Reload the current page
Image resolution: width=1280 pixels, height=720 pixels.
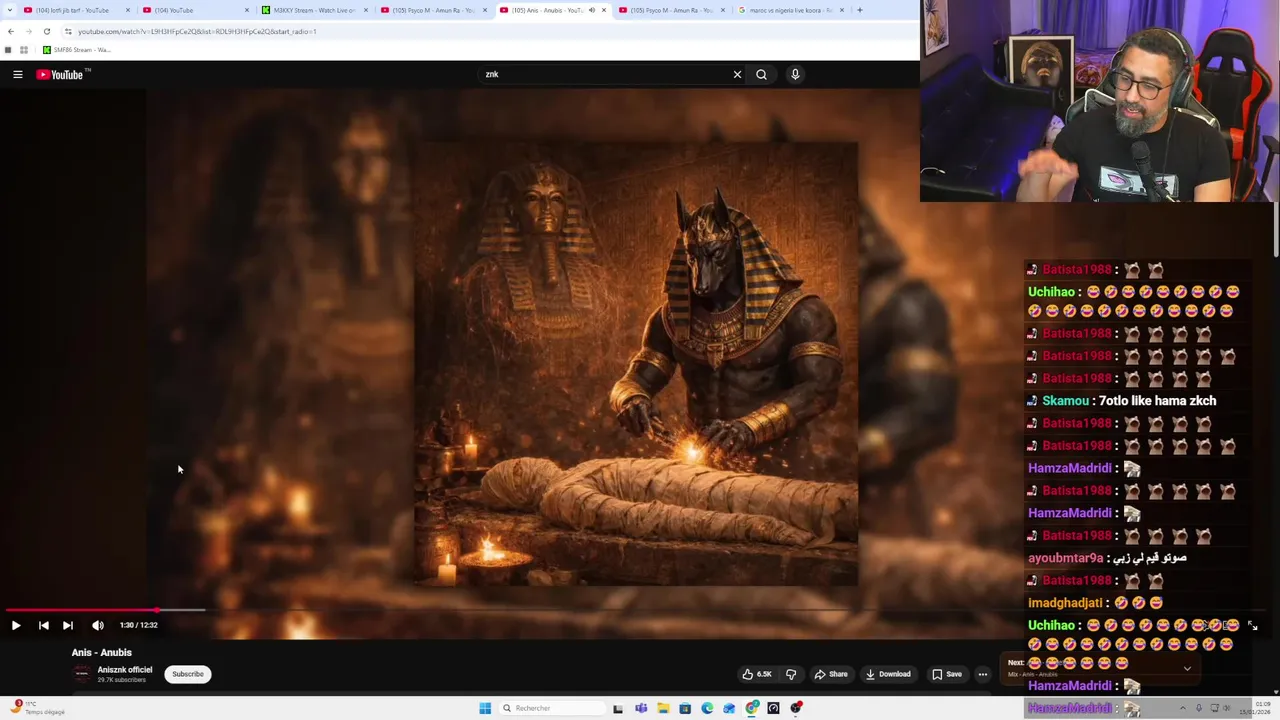coord(46,31)
